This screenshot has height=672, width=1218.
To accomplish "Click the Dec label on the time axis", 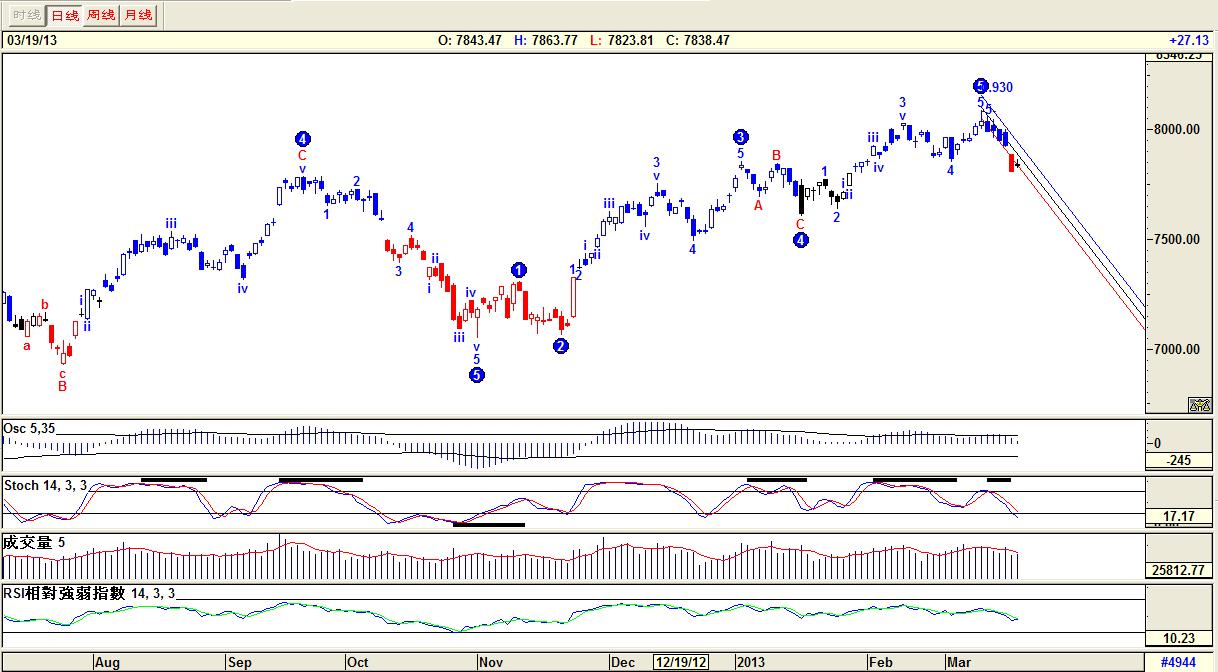I will click(622, 662).
